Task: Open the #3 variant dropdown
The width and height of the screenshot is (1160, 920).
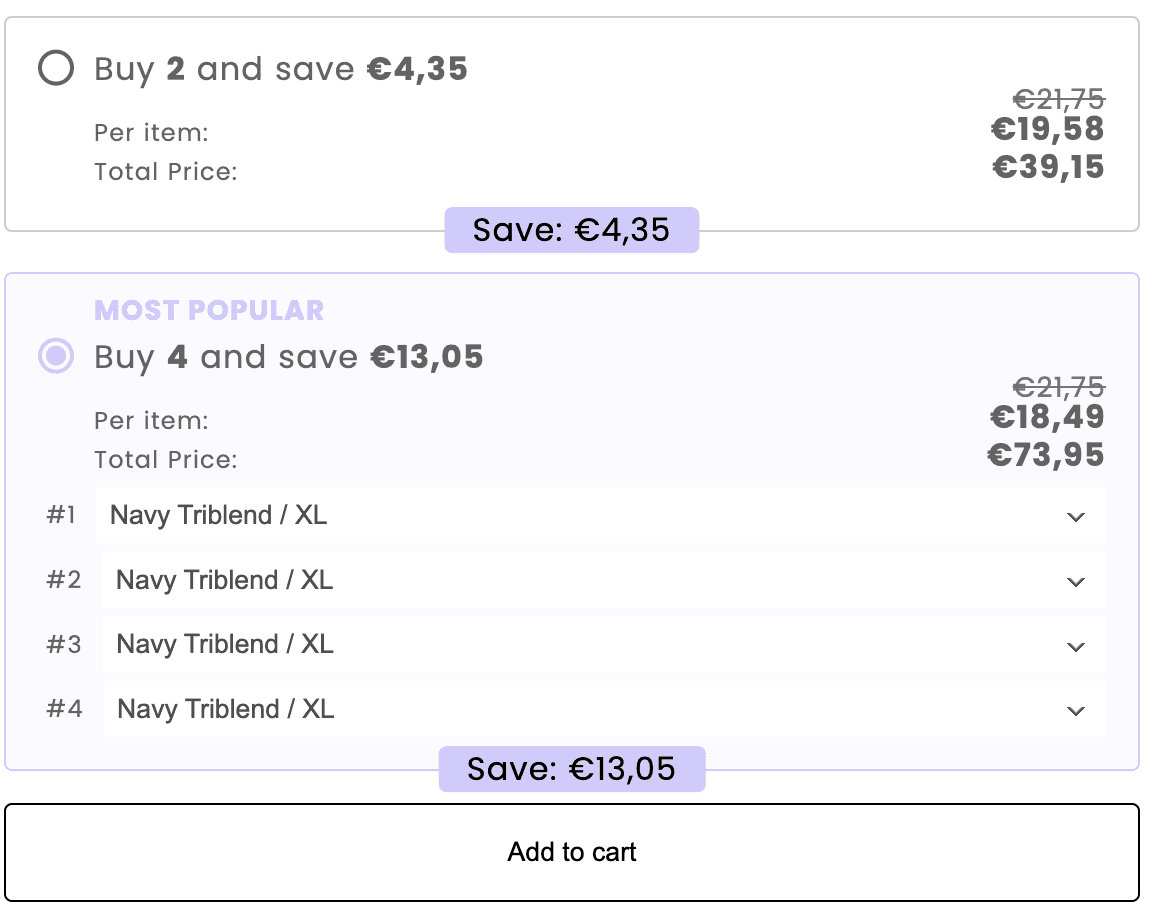Action: pyautogui.click(x=603, y=645)
